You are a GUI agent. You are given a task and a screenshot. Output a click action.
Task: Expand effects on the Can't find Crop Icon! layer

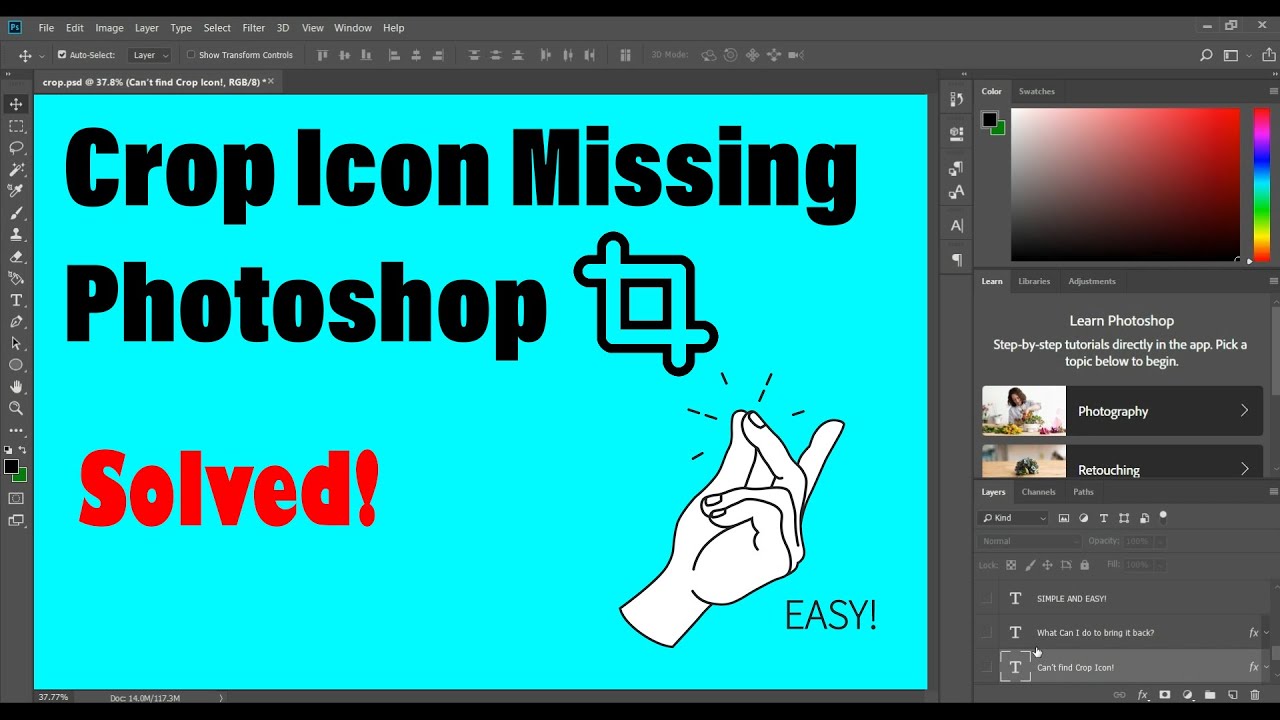point(1264,666)
